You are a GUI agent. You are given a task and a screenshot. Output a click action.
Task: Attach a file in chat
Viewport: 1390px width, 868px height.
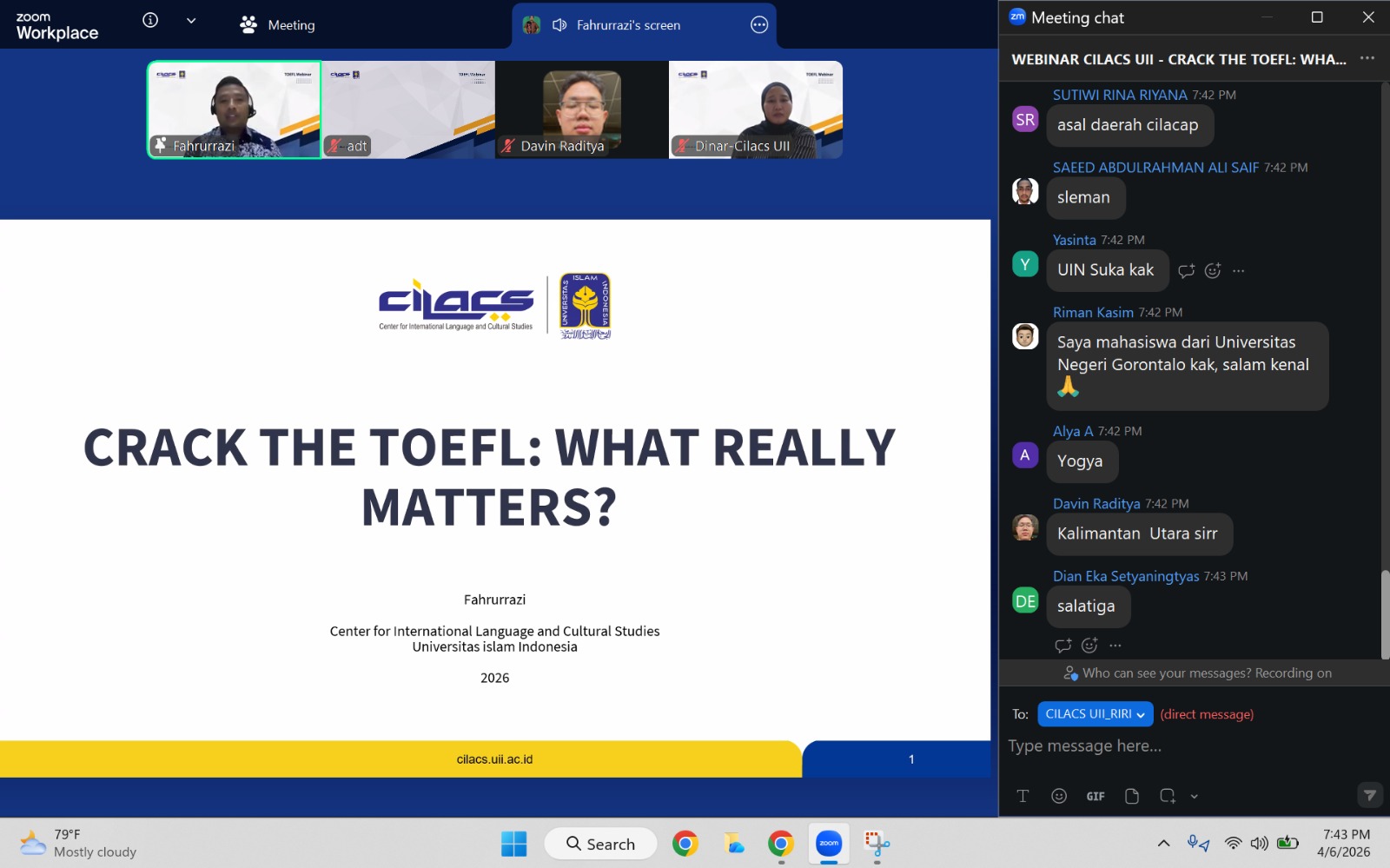coord(1131,796)
